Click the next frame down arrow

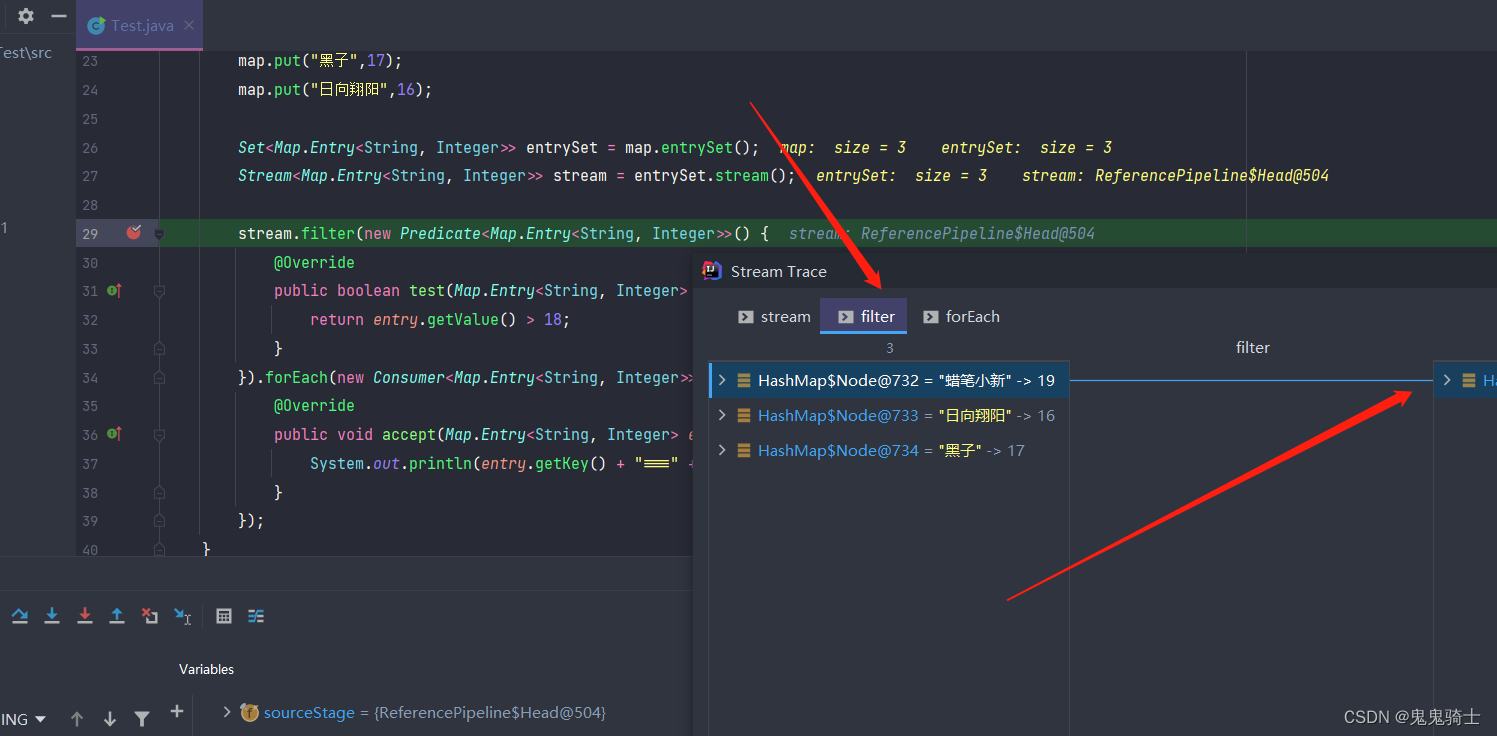point(110,719)
